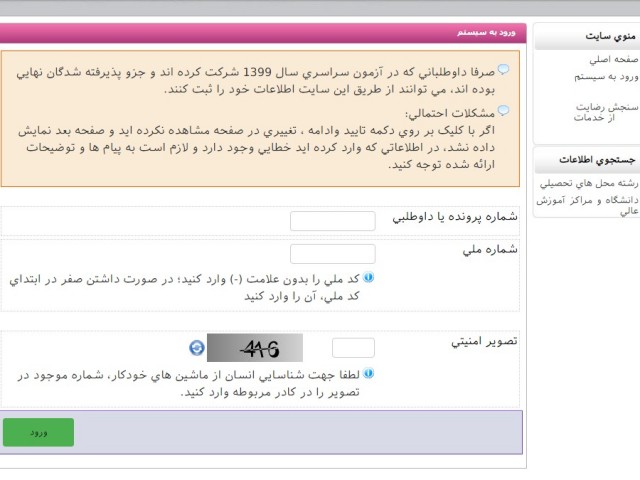Click the captcha number image
Image resolution: width=640 pixels, height=480 pixels.
coord(254,348)
